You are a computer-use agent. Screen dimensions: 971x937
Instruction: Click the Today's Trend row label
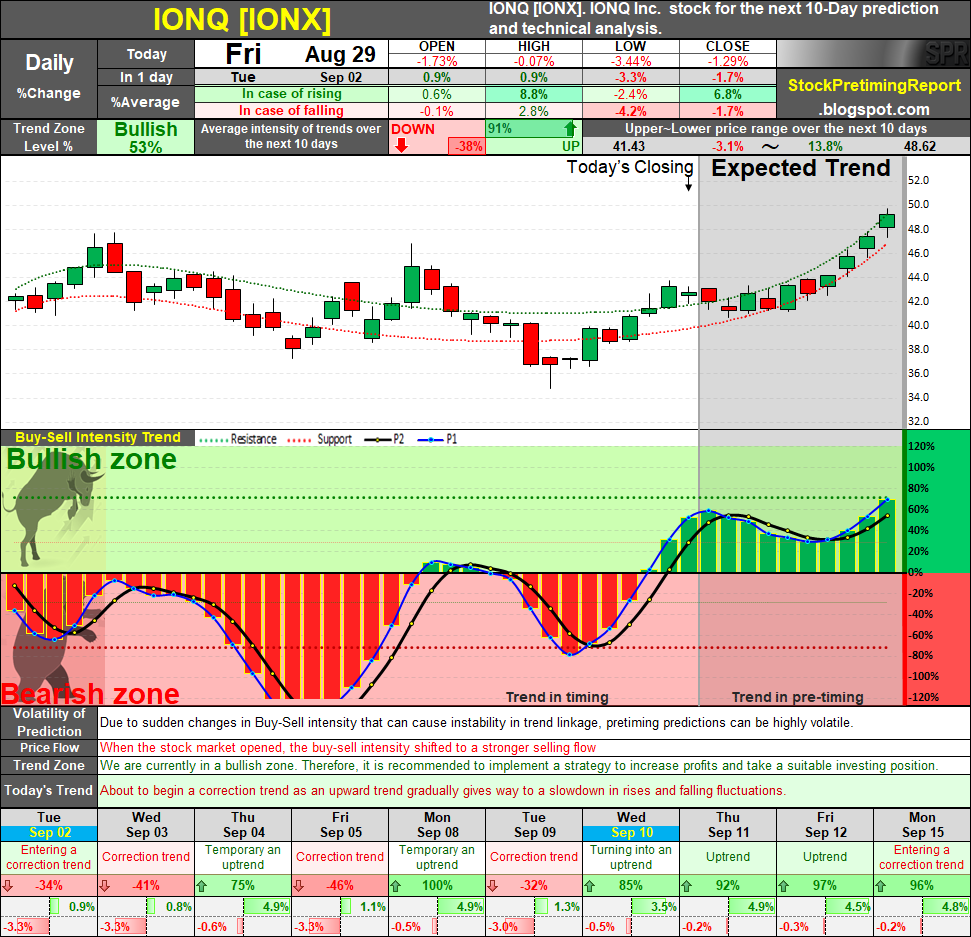pyautogui.click(x=49, y=791)
